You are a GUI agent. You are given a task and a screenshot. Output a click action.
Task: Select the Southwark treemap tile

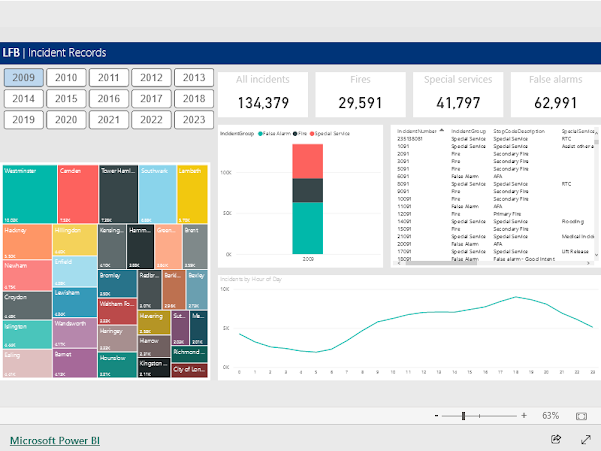pyautogui.click(x=158, y=194)
